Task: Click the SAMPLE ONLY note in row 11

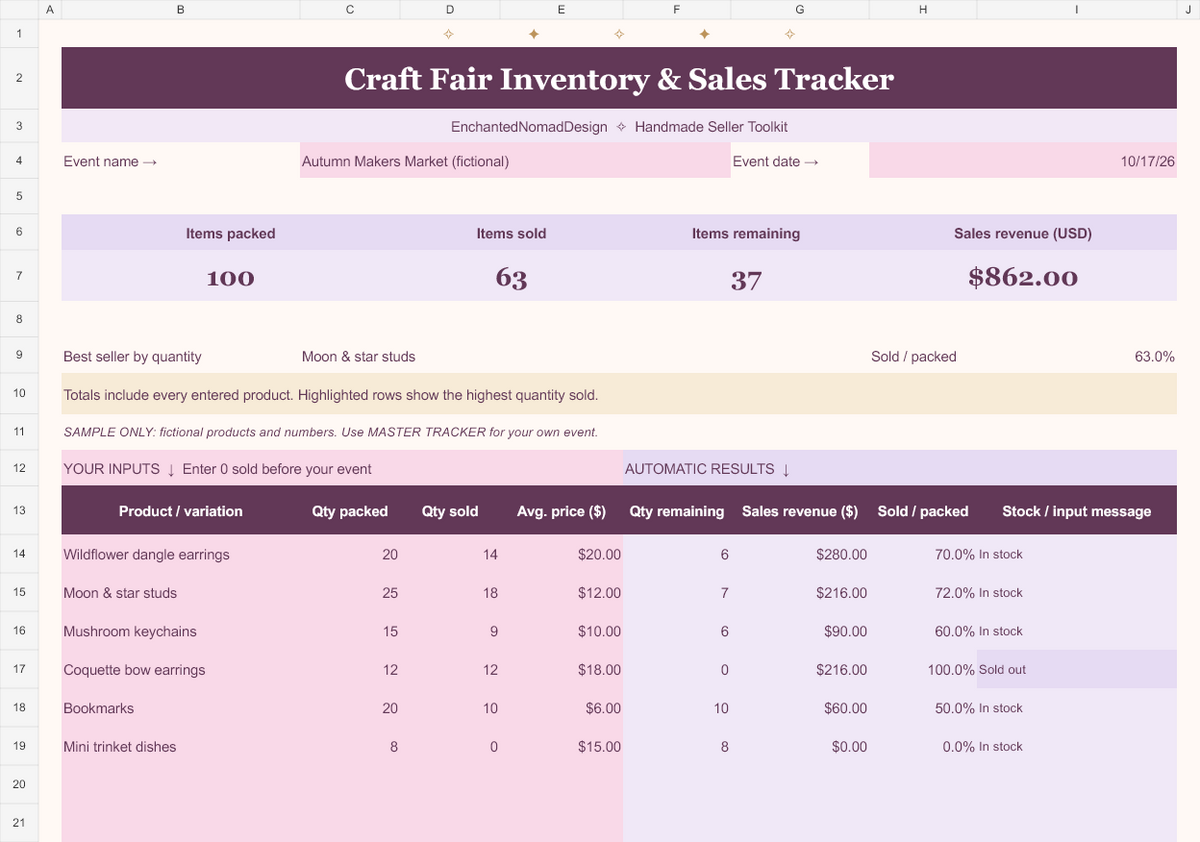Action: [x=330, y=432]
